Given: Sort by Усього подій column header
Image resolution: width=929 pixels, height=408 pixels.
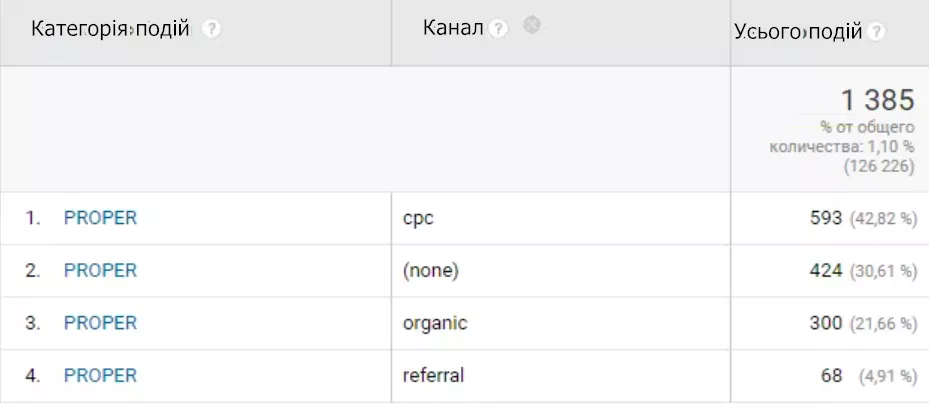Looking at the screenshot, I should 798,31.
